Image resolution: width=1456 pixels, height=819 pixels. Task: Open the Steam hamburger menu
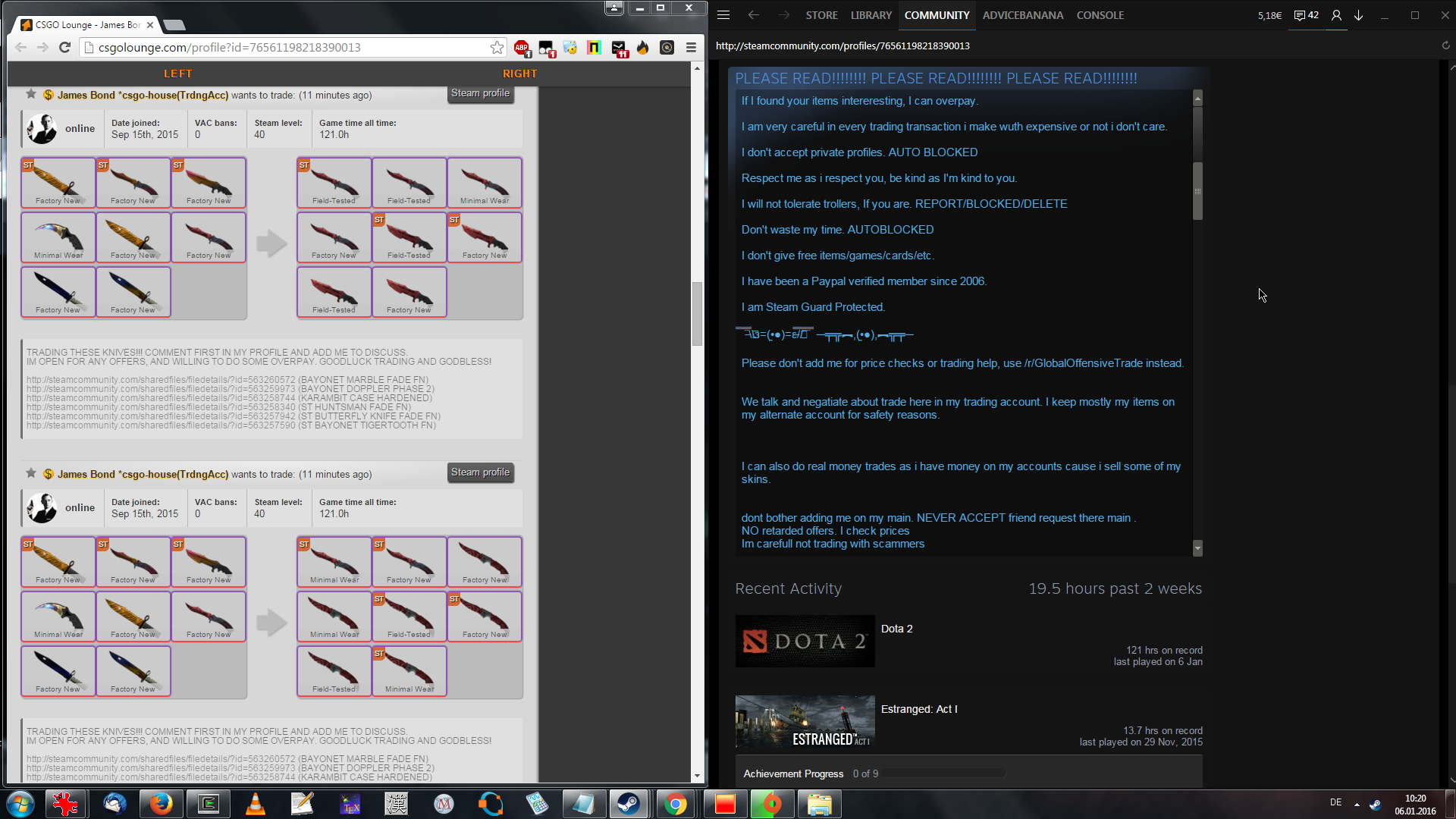(x=723, y=15)
